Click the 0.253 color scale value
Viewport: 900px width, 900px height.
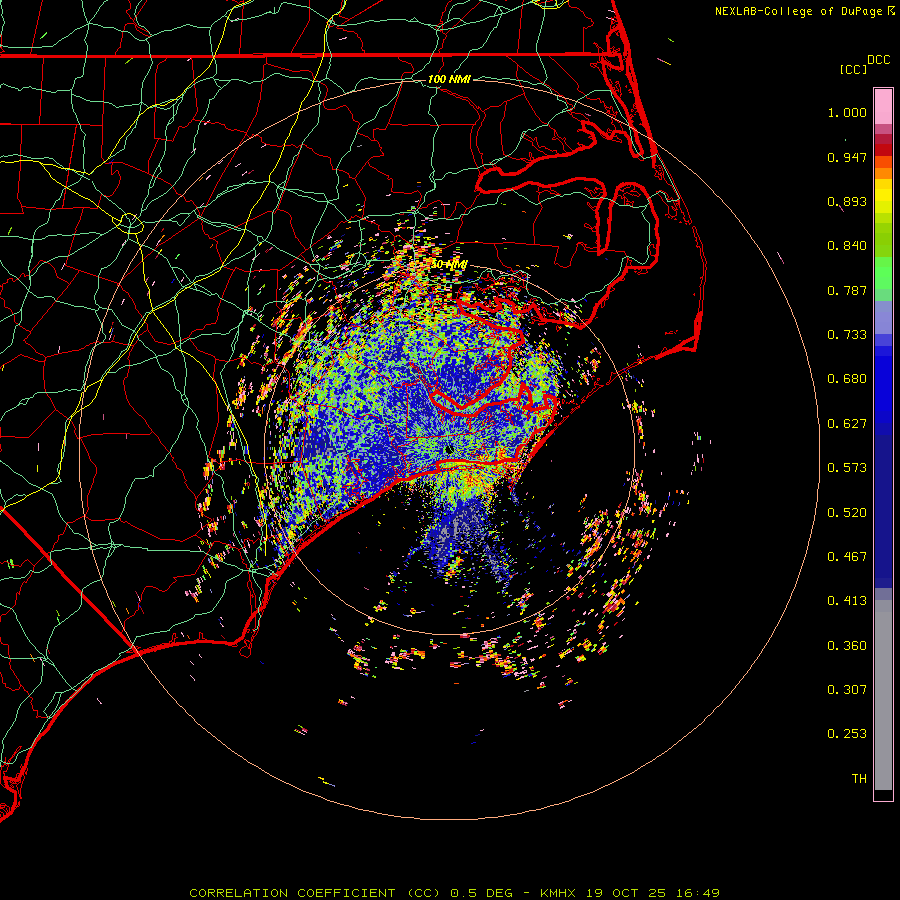pyautogui.click(x=847, y=734)
